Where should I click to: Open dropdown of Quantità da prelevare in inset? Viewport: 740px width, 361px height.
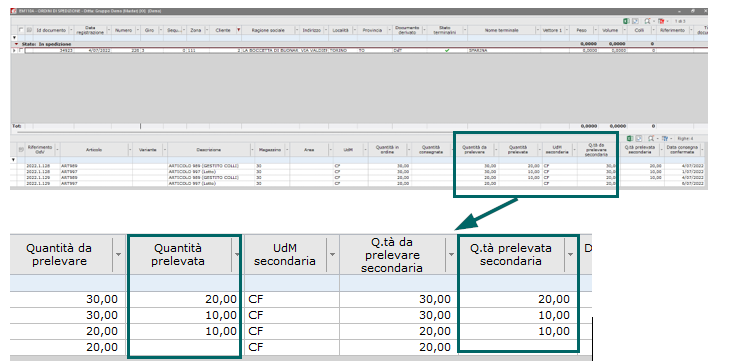coord(118,254)
